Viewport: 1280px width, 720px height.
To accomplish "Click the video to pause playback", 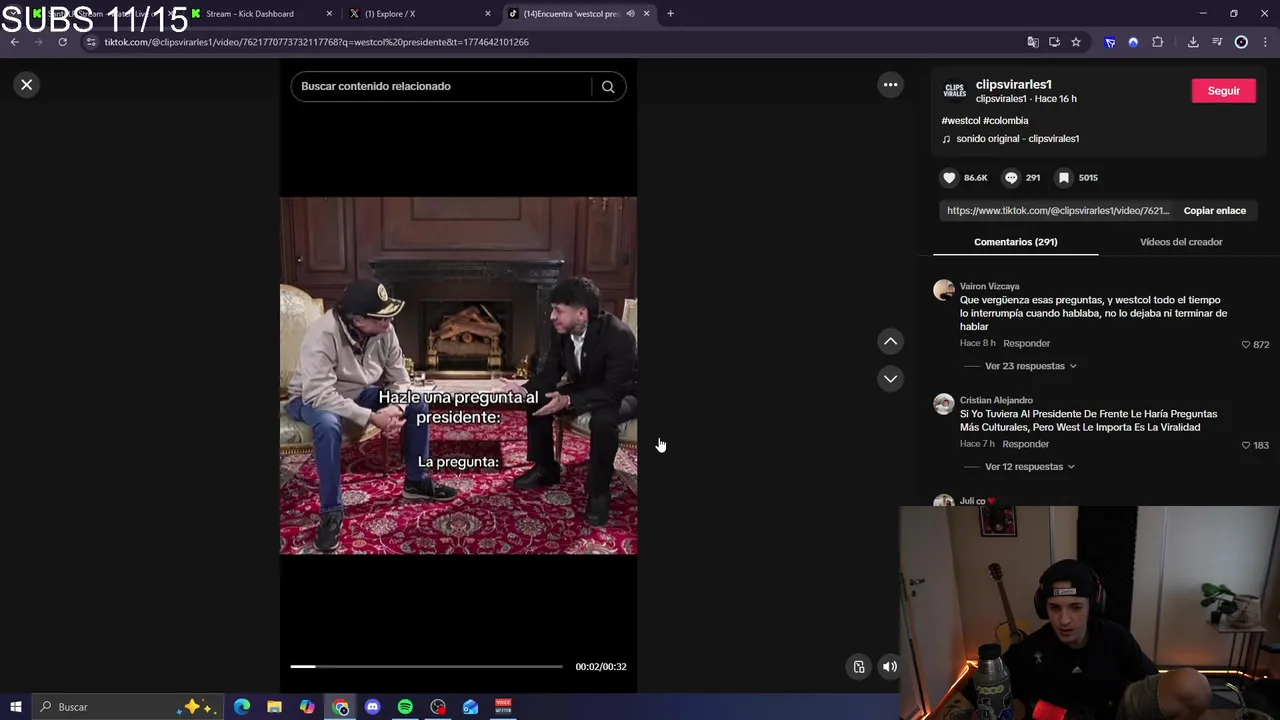I will coord(458,375).
